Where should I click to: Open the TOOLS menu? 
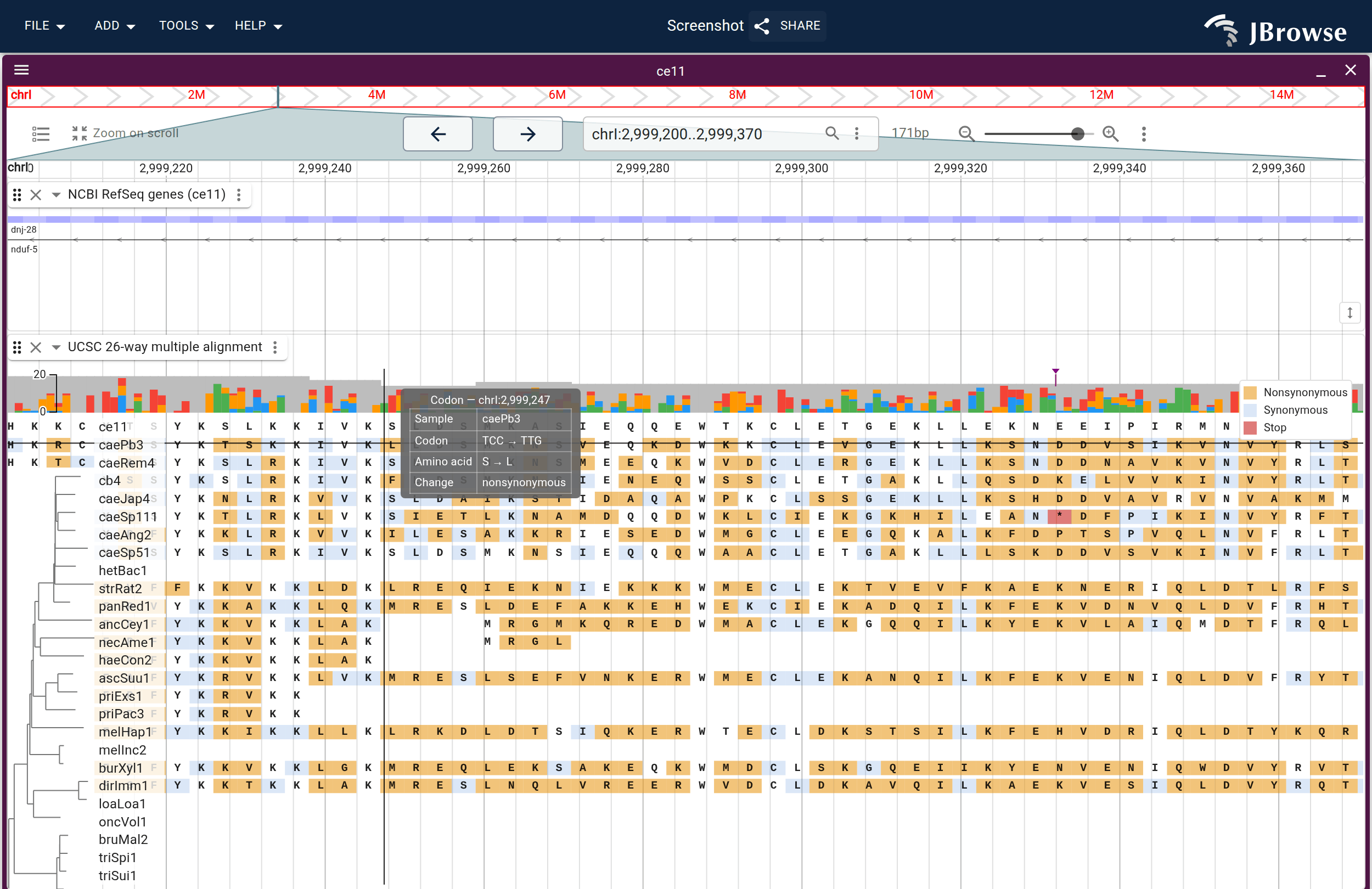[186, 26]
